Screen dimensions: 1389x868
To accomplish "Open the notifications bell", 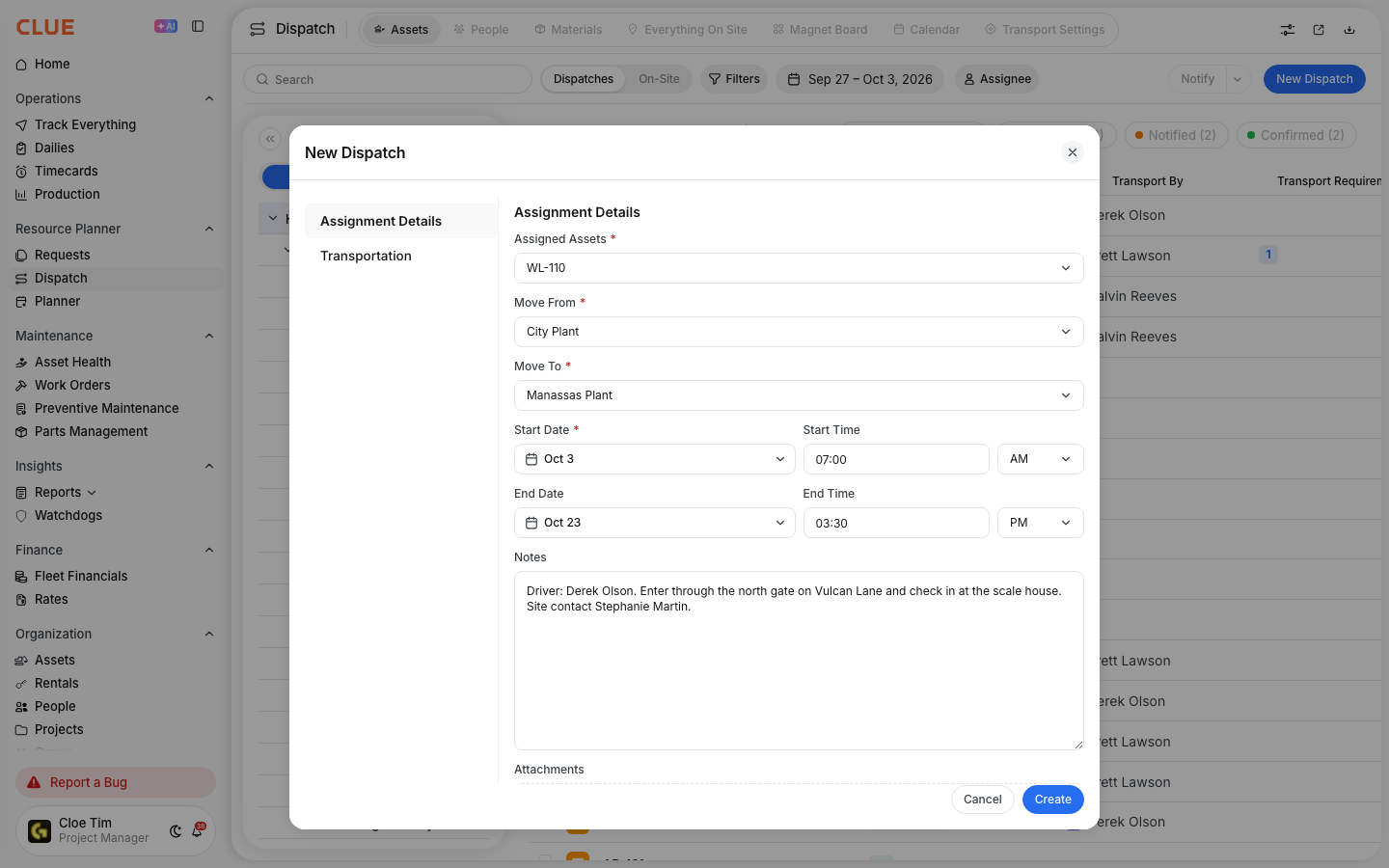I will [198, 830].
